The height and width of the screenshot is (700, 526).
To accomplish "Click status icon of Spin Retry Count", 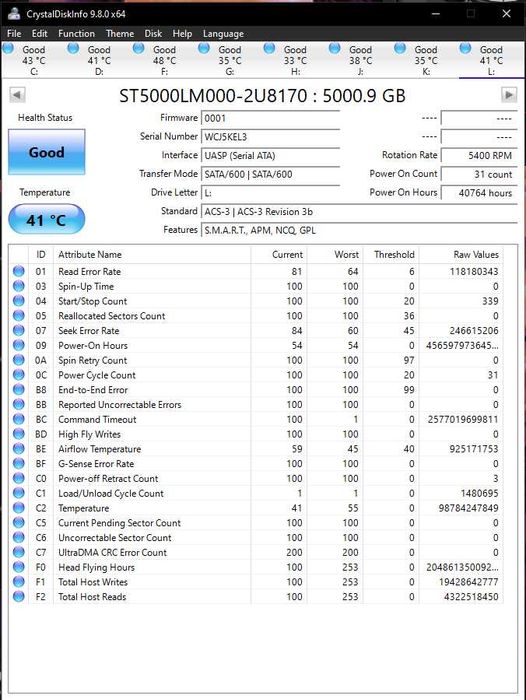I will 19,359.
